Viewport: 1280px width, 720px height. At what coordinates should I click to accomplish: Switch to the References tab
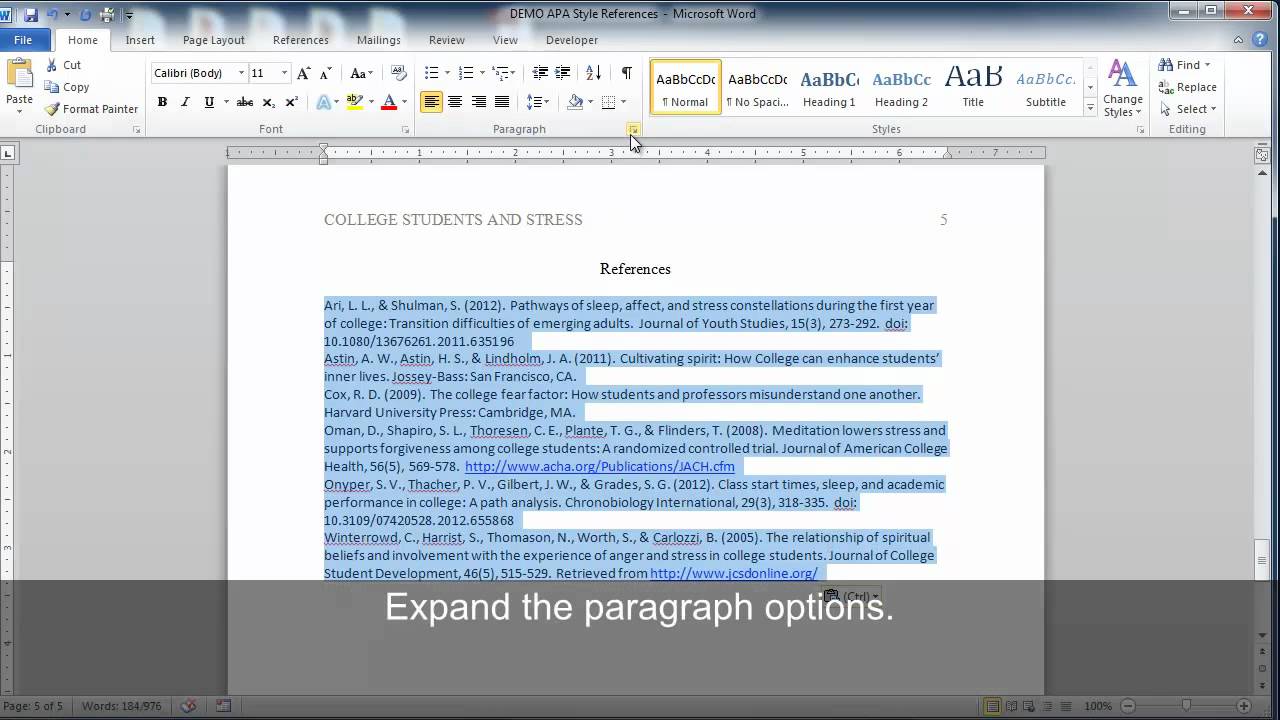click(300, 40)
